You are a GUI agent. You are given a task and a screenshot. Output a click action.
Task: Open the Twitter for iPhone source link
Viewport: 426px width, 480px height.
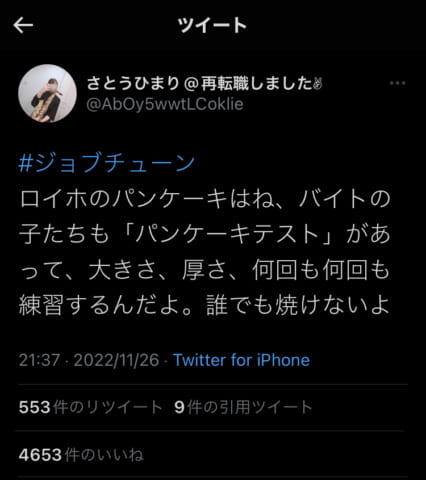click(241, 360)
